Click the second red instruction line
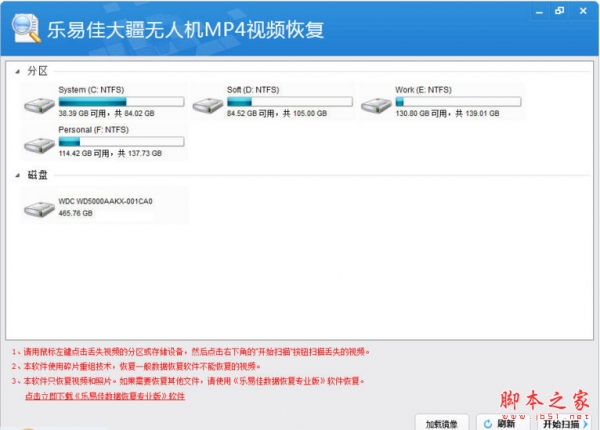The width and height of the screenshot is (600, 430). click(136, 366)
